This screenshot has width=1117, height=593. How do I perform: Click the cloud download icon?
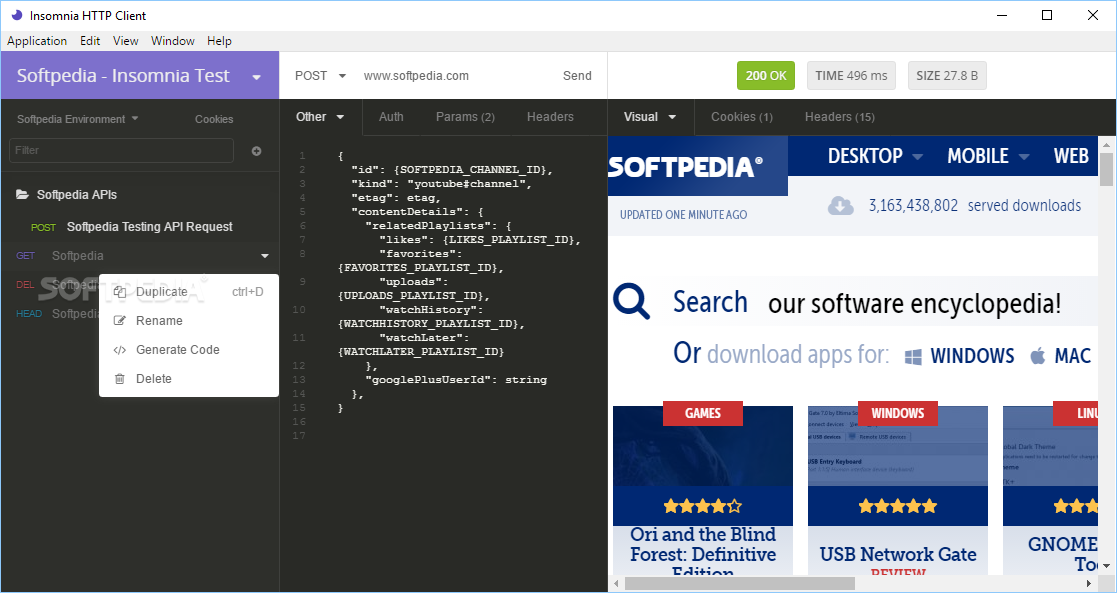tap(841, 206)
